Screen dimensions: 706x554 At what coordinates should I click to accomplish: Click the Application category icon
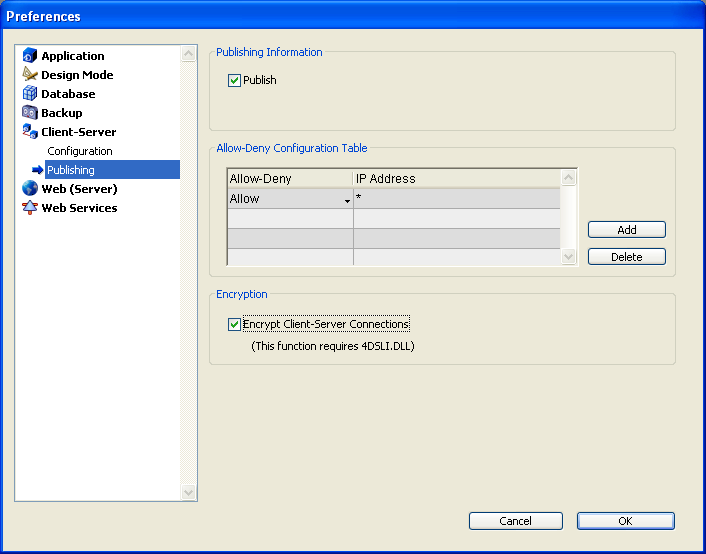(30, 56)
